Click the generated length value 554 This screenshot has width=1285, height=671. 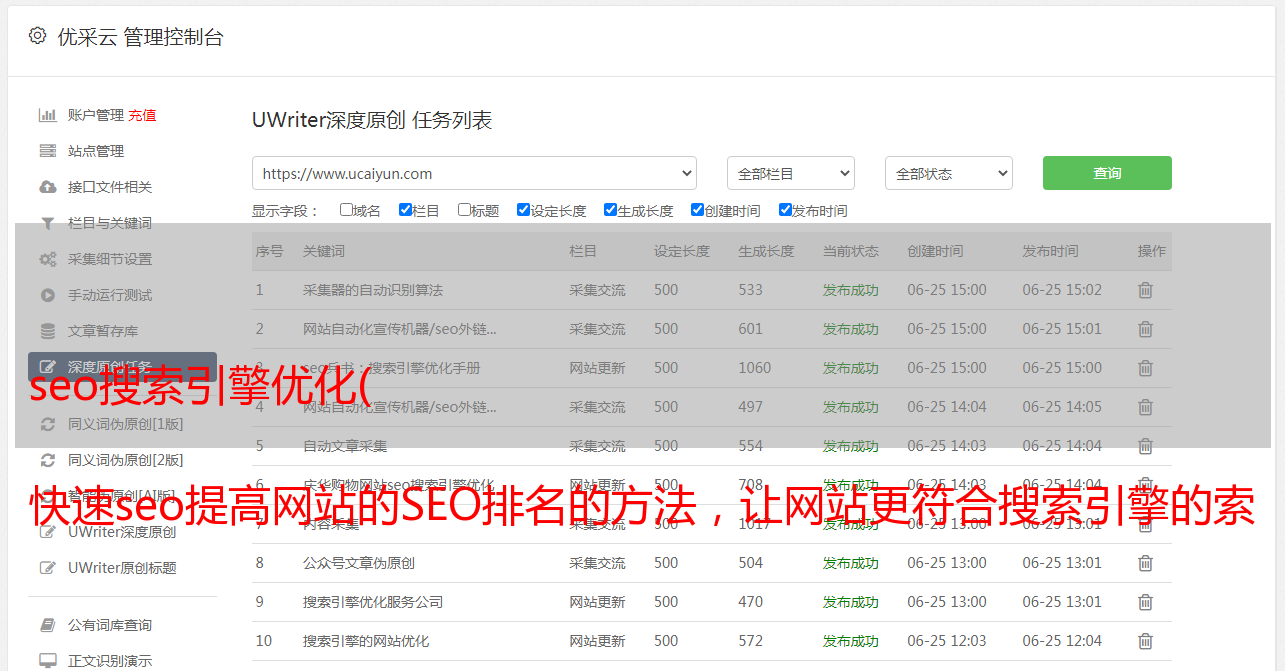pyautogui.click(x=750, y=446)
